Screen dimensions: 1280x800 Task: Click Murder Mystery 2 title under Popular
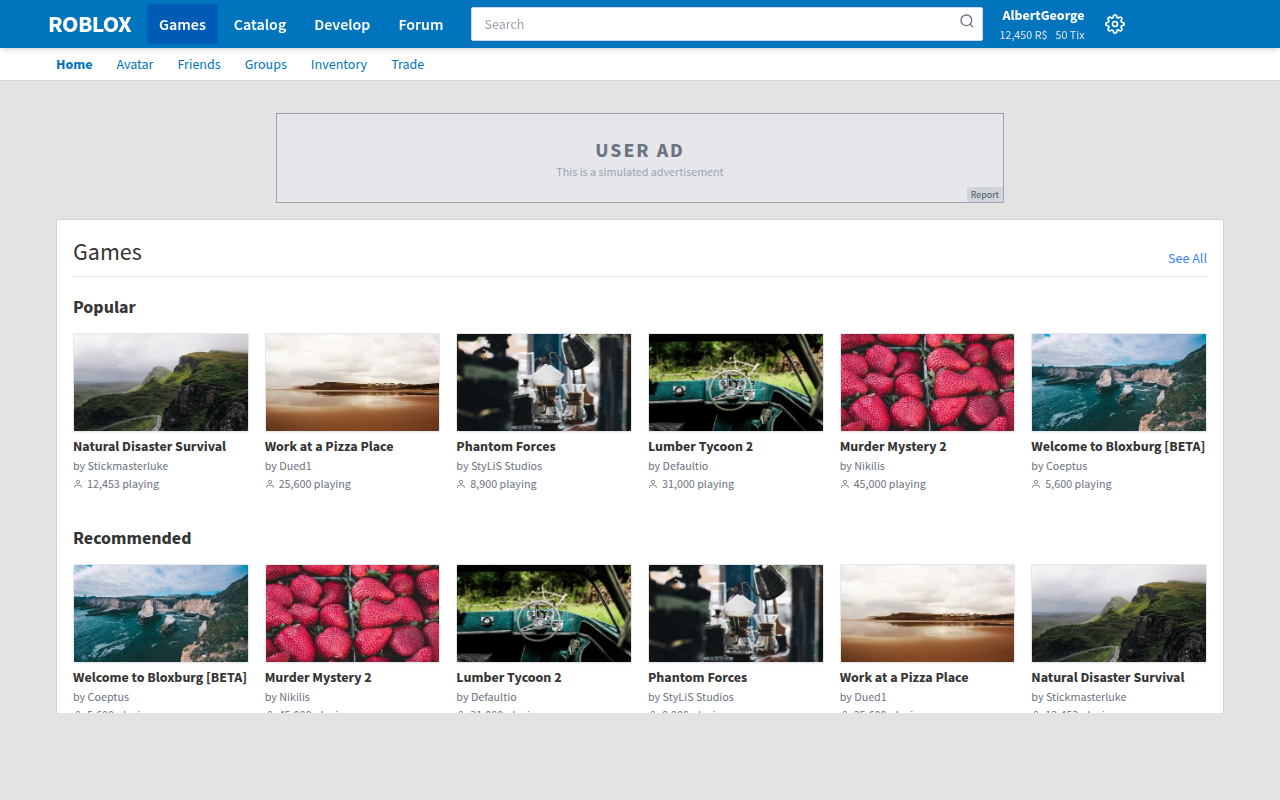click(x=893, y=446)
